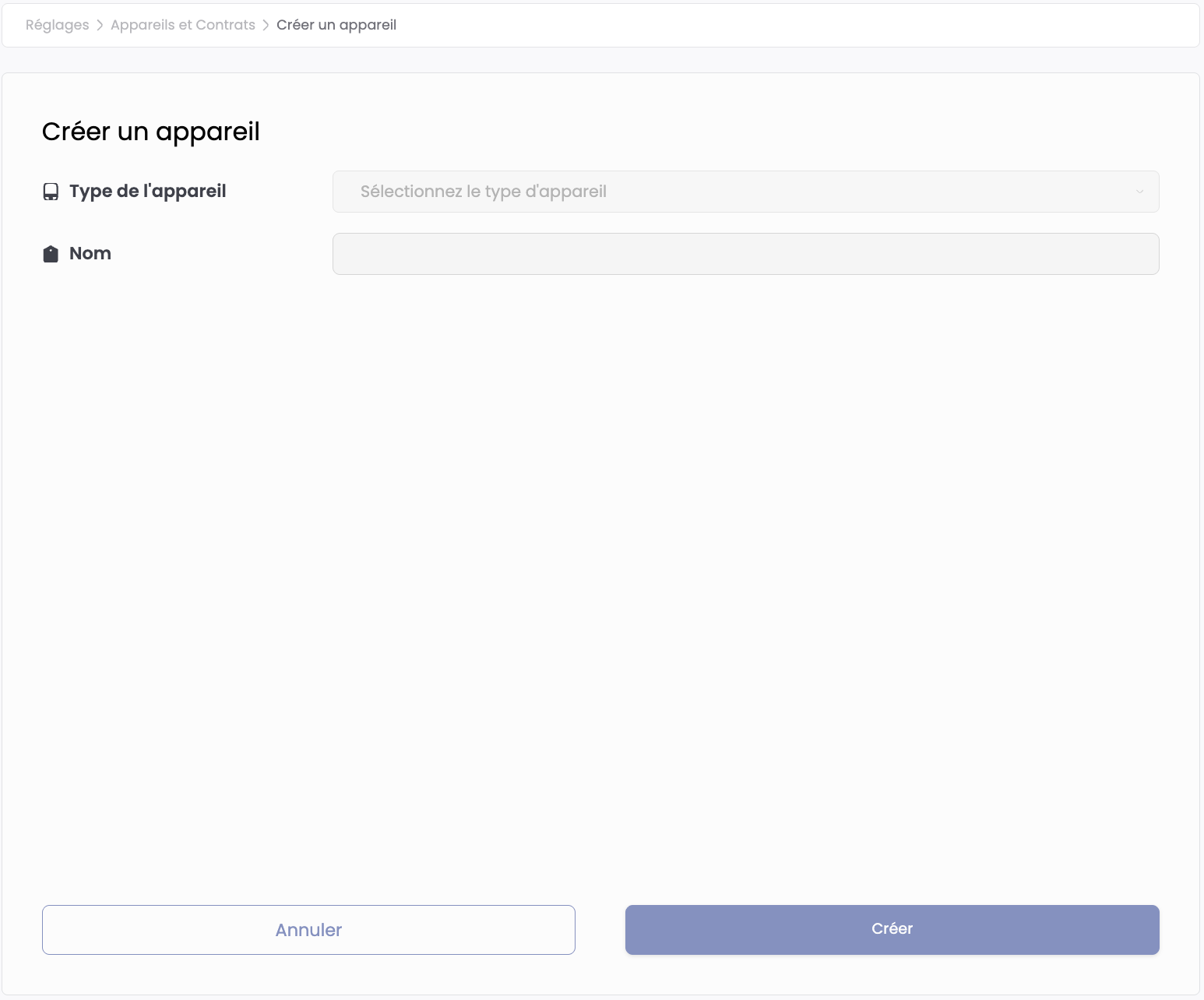This screenshot has height=1000, width=1204.
Task: Click the 'Nom' field label
Action: (x=90, y=254)
